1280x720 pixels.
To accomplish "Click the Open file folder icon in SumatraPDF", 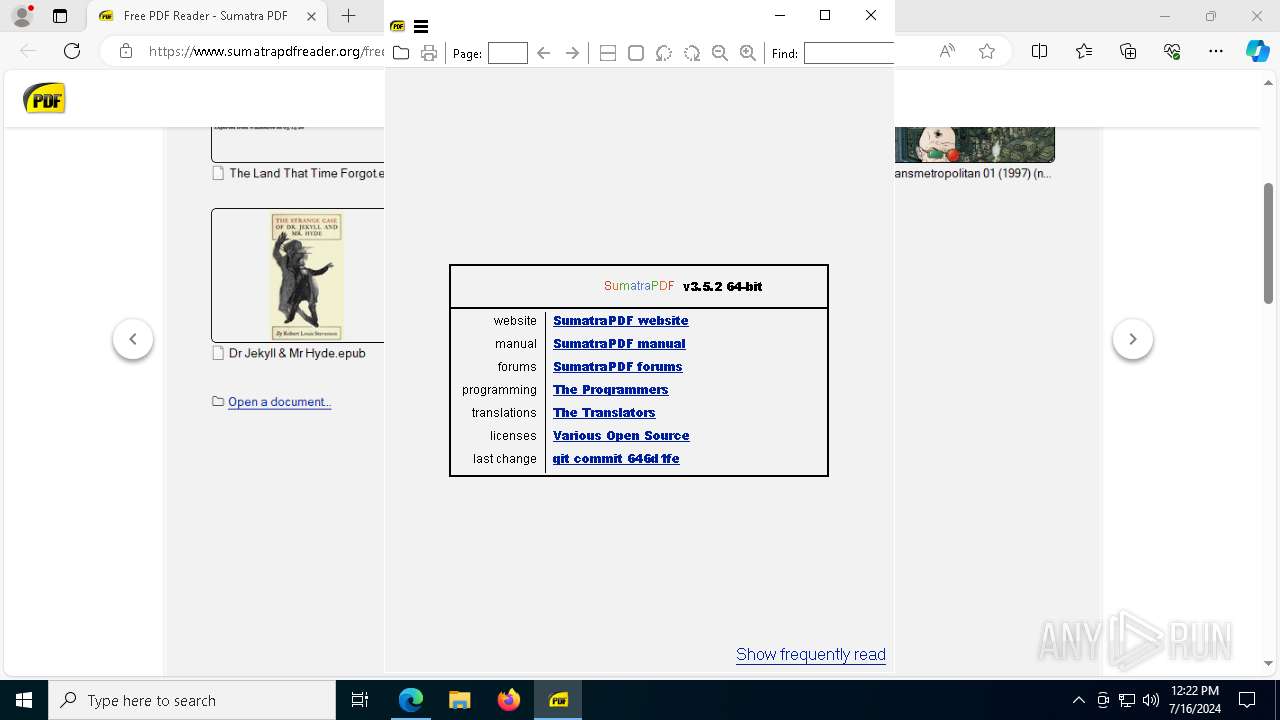I will pos(401,53).
